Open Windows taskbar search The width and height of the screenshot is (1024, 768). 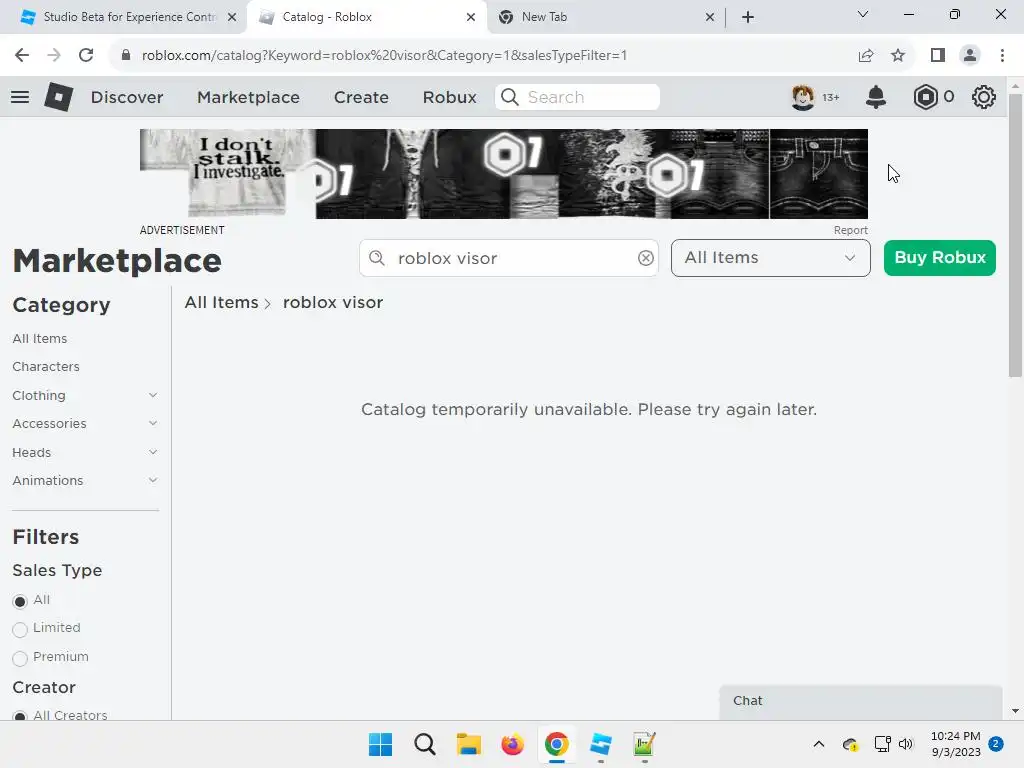pos(424,744)
